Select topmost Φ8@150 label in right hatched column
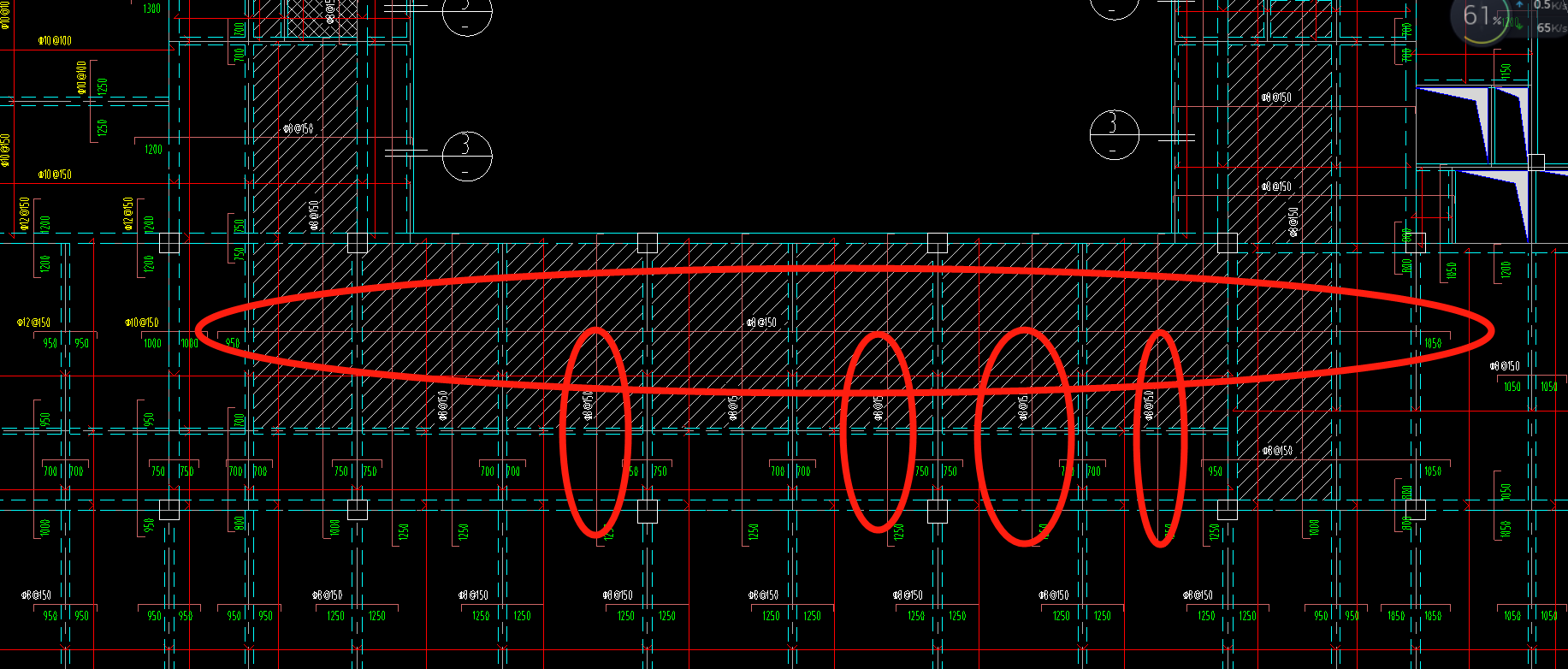 coord(1276,98)
